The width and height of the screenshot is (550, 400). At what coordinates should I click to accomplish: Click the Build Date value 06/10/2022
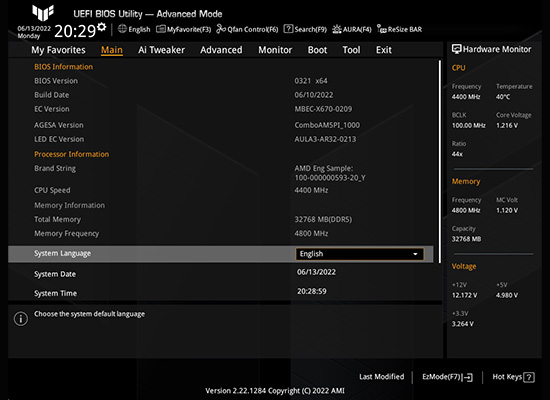coord(314,95)
